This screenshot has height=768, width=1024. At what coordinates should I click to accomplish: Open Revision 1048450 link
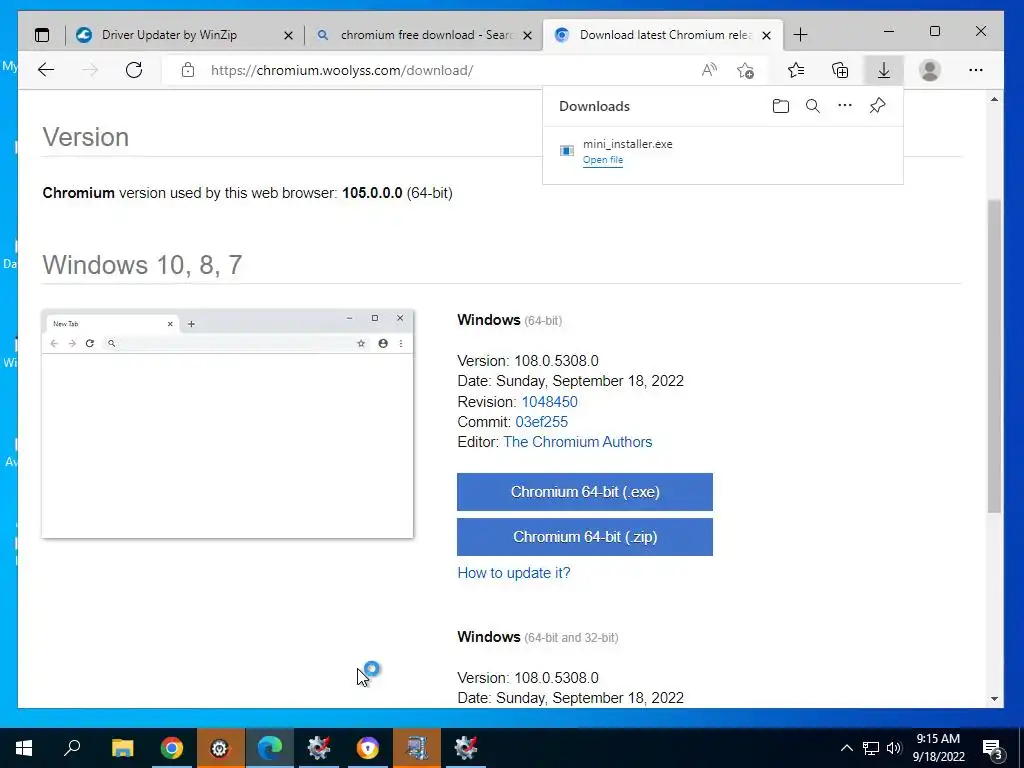549,402
